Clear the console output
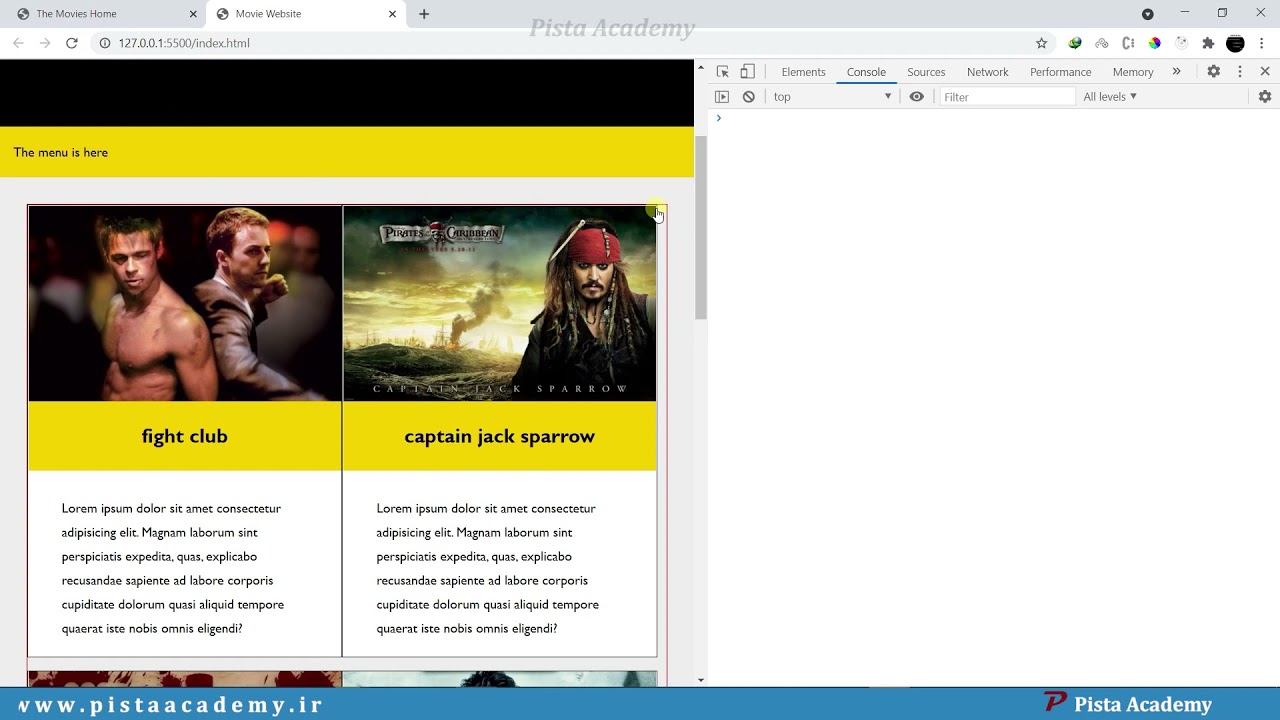Screen dimensions: 1280x720 coord(749,97)
